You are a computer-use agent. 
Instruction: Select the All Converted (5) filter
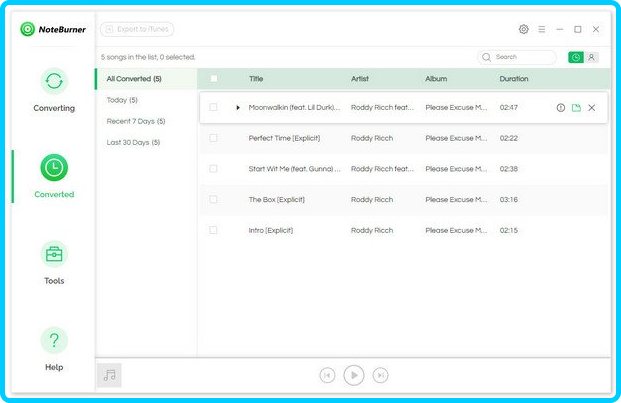click(146, 79)
